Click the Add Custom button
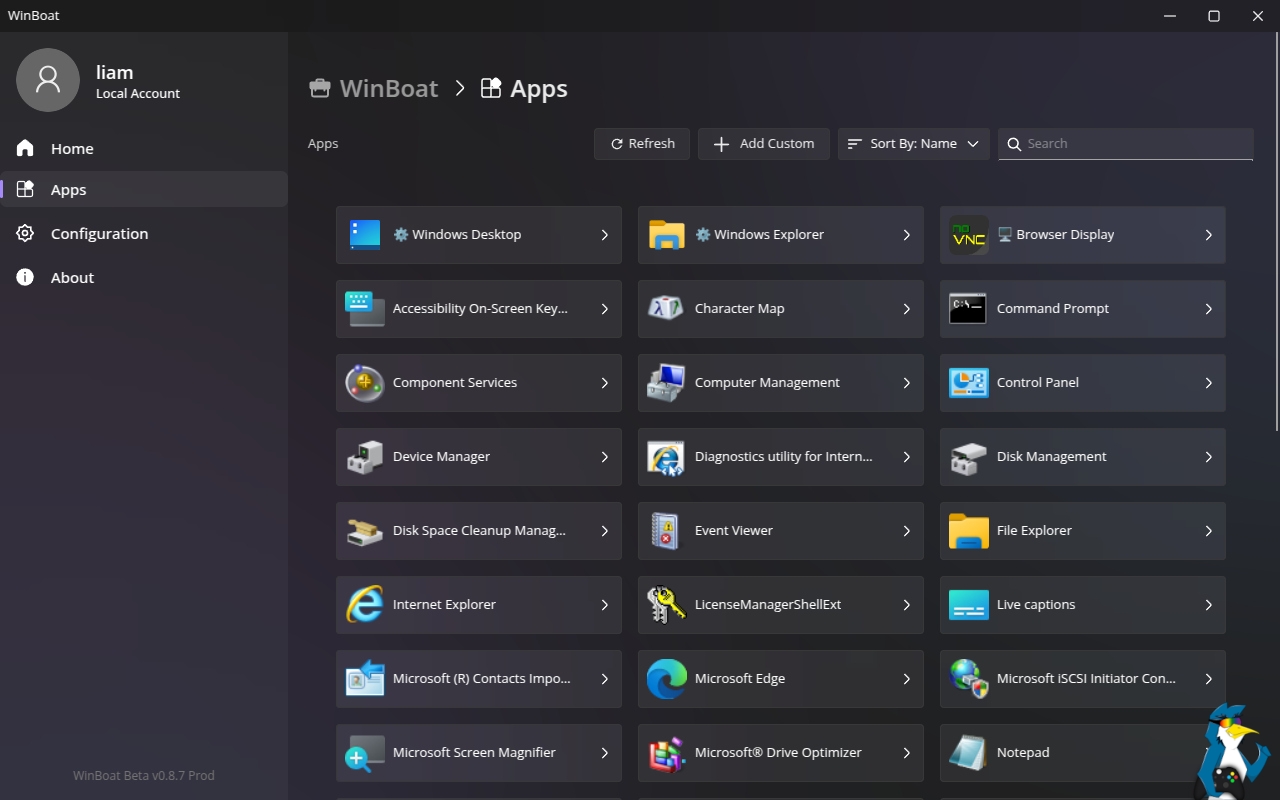 click(x=763, y=144)
